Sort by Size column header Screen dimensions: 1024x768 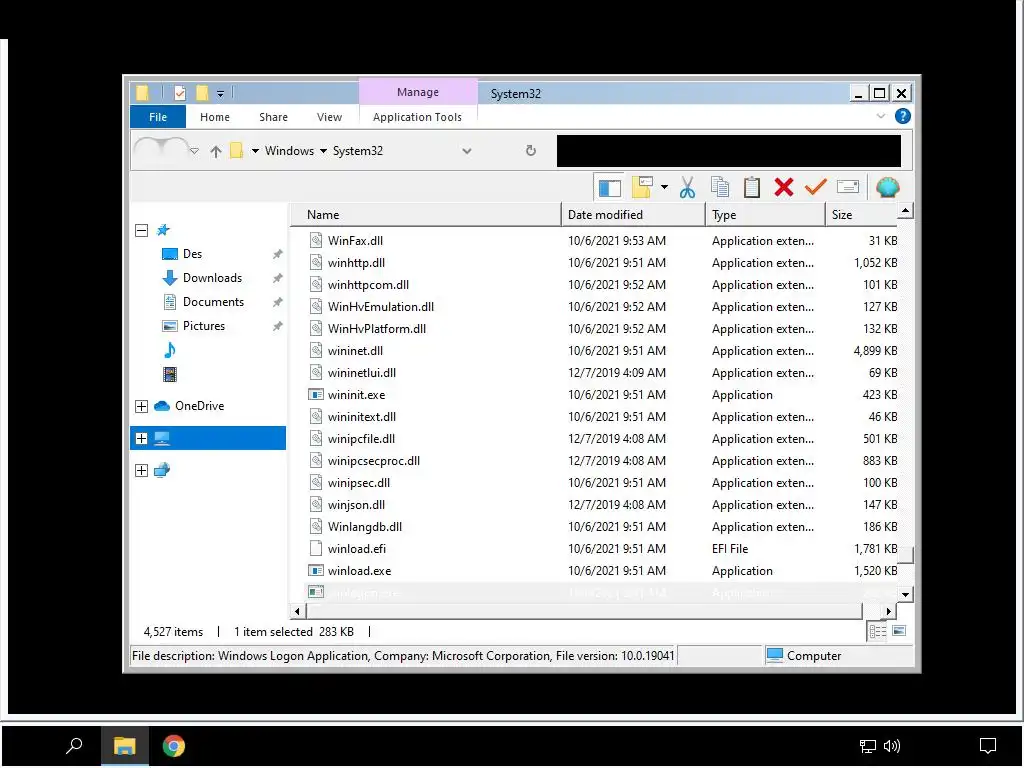point(861,215)
